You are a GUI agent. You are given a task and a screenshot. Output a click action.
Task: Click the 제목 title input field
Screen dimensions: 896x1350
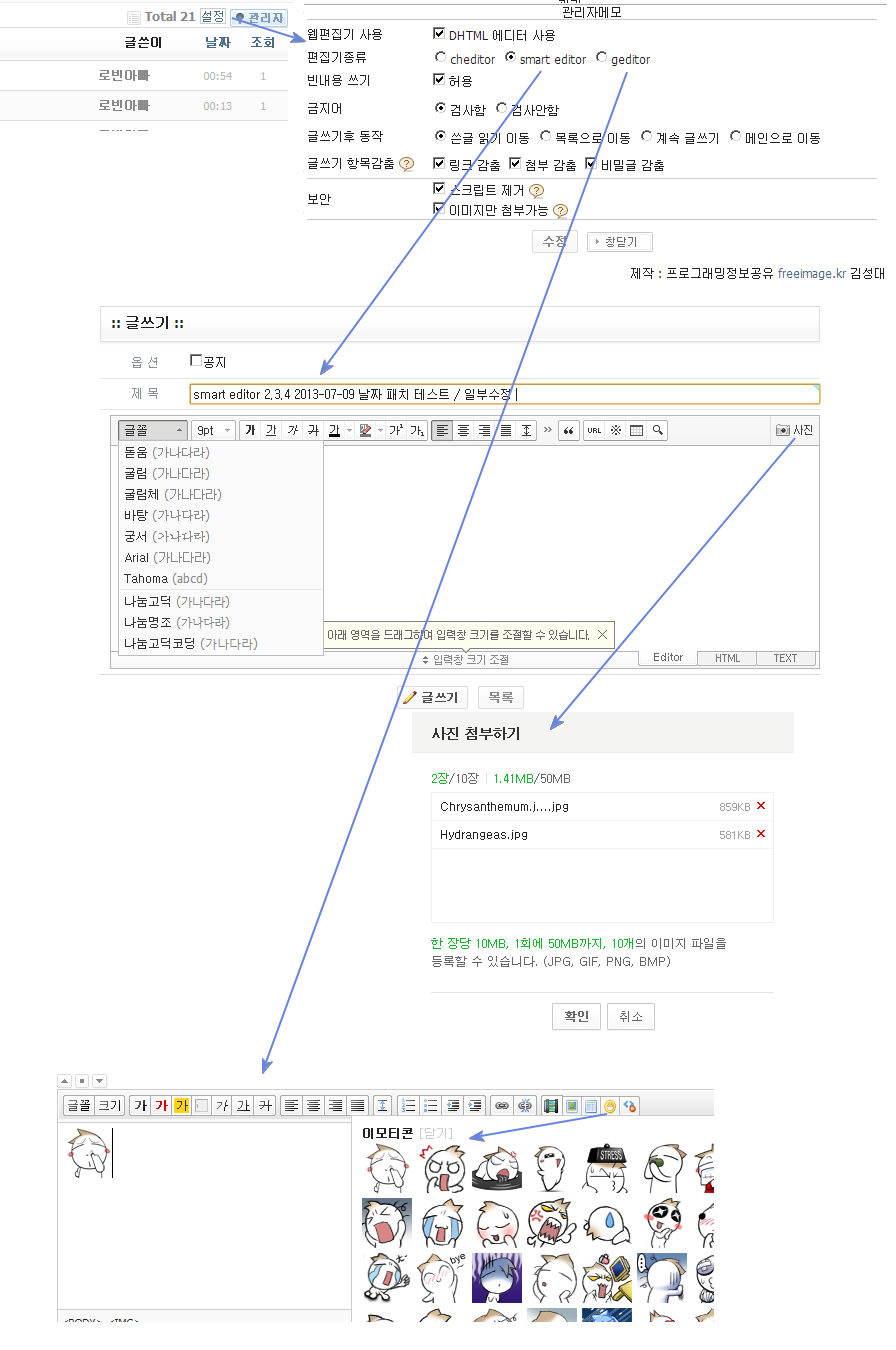[505, 394]
